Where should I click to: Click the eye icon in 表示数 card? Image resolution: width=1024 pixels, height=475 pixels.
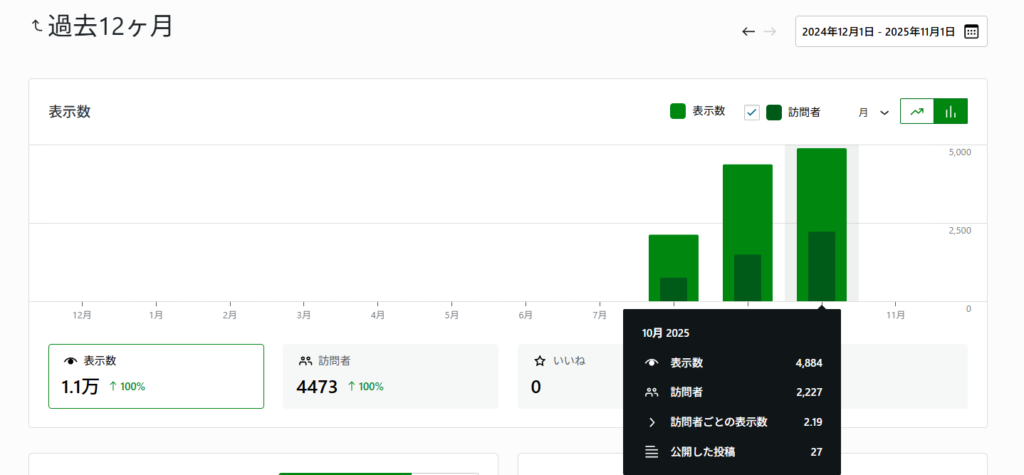70,360
